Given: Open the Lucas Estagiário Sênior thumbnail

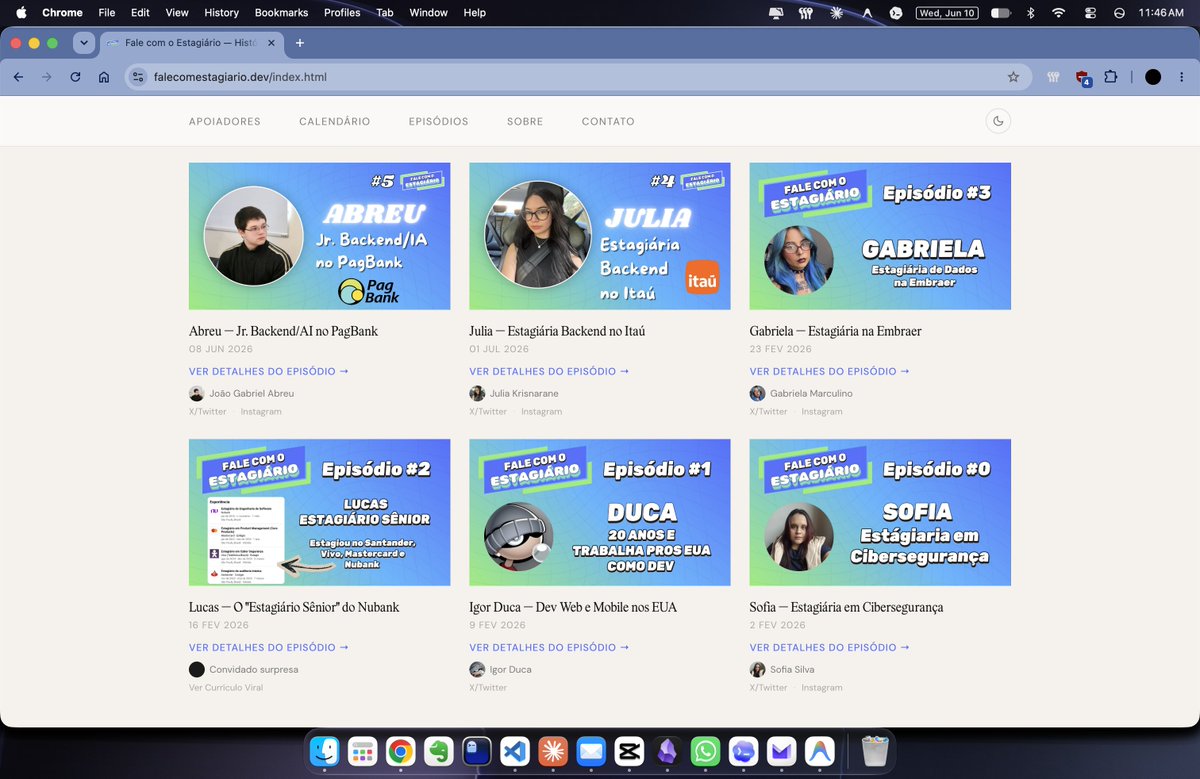Looking at the screenshot, I should (x=319, y=512).
